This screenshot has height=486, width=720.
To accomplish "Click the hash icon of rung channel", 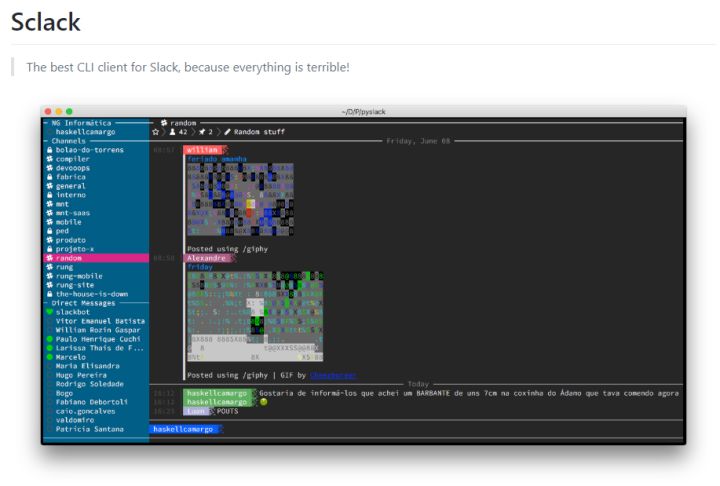I will click(x=50, y=267).
